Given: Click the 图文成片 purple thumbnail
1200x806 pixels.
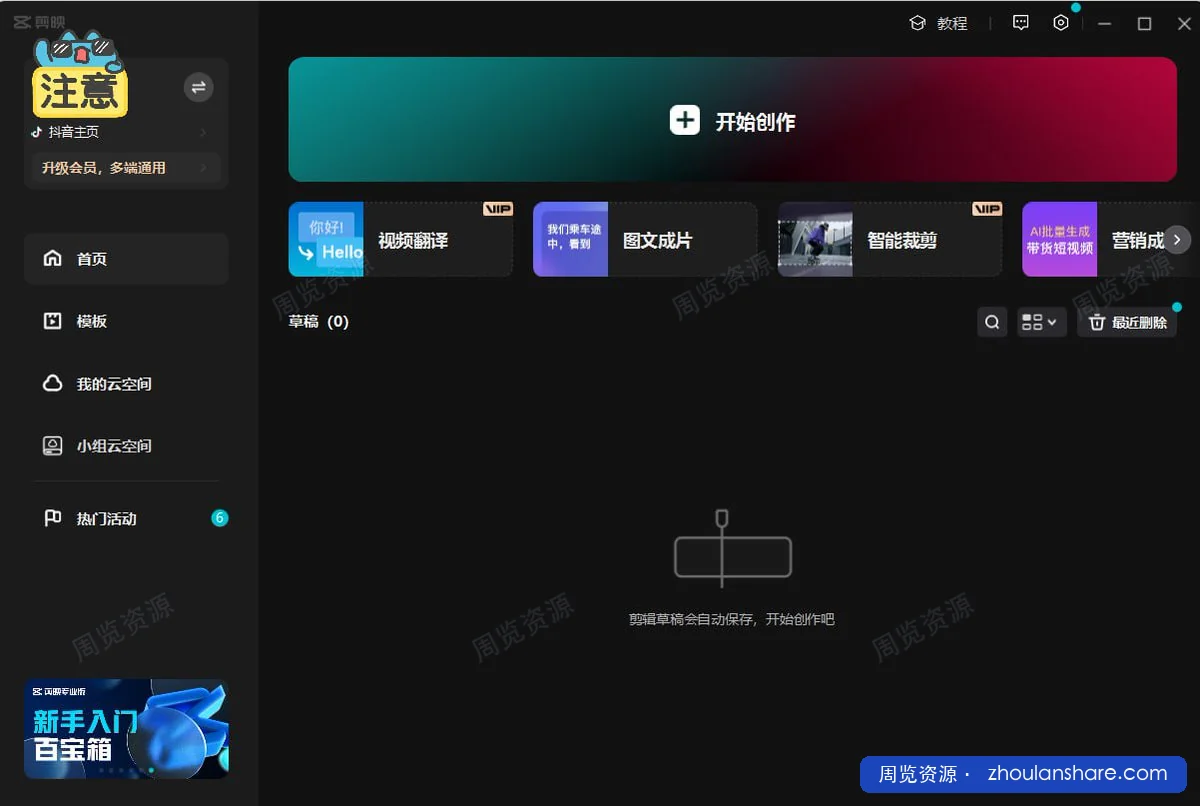Looking at the screenshot, I should pyautogui.click(x=570, y=239).
